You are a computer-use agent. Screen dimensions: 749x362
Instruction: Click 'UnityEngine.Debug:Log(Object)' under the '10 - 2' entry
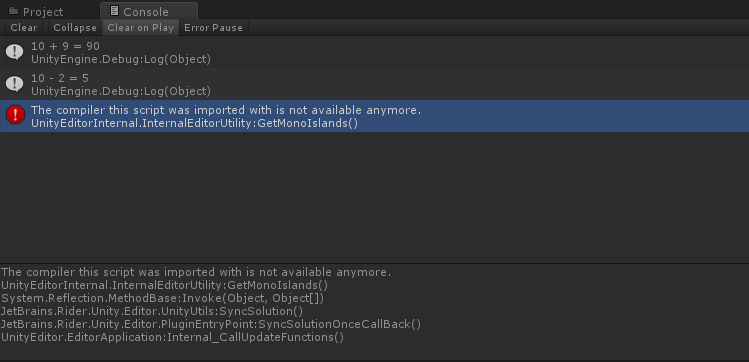(x=121, y=91)
